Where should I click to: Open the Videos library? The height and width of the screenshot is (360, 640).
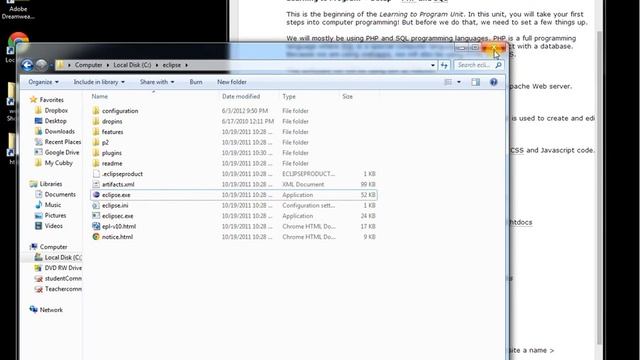click(x=53, y=226)
